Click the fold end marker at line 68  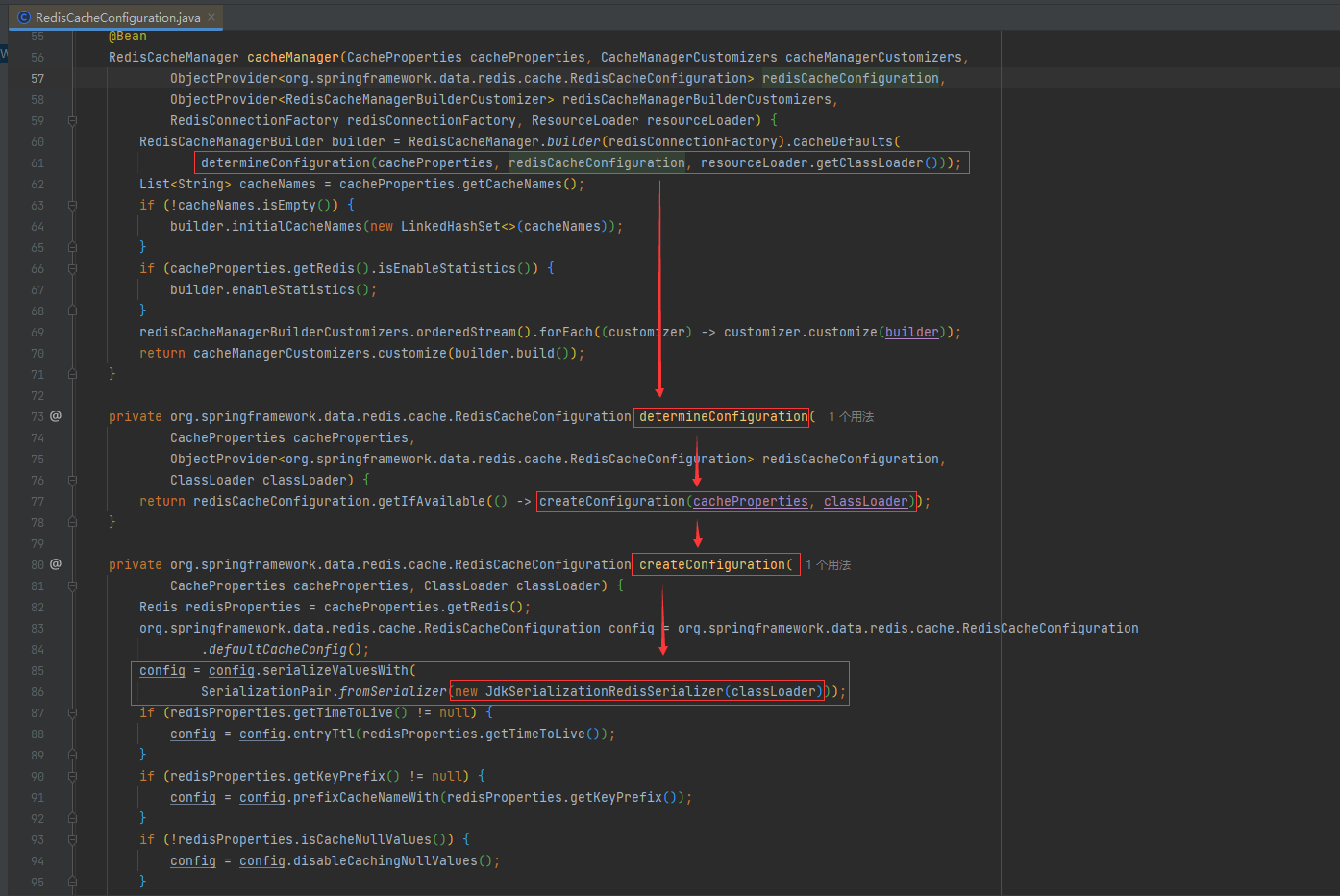(x=72, y=311)
